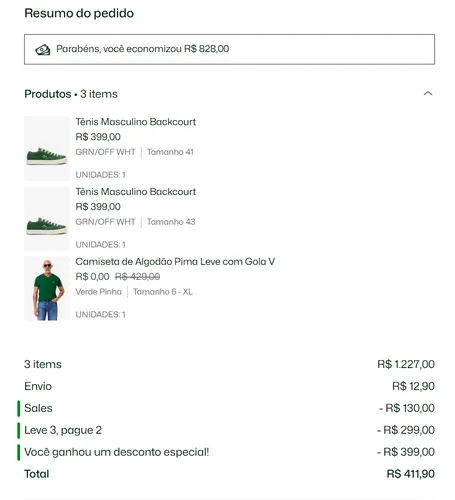
Task: Click the Total amount R$ 411,90
Action: [411, 474]
